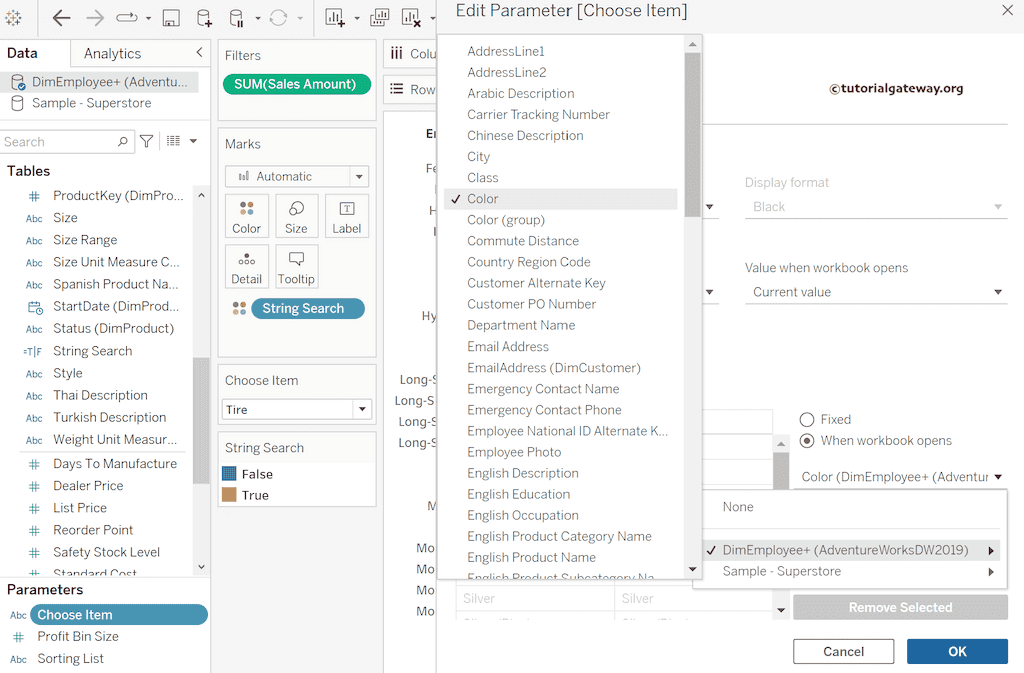Expand the DimEmployee+ submenu arrow

point(991,550)
